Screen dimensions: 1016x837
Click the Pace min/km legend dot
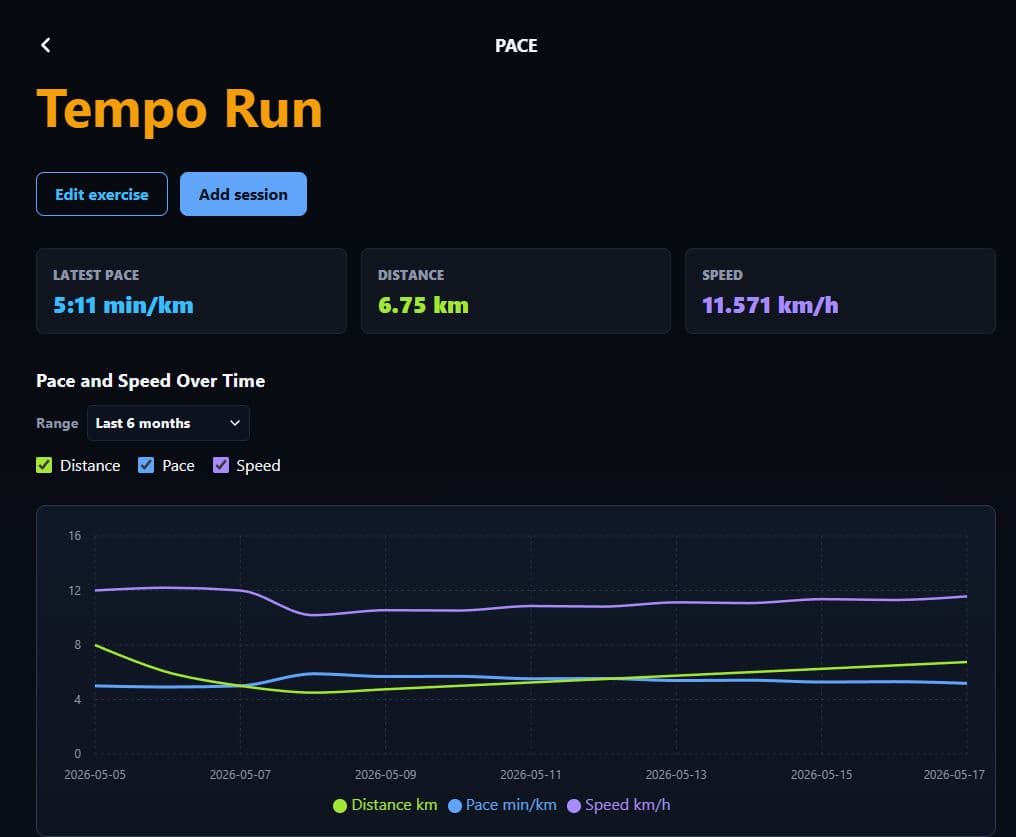(455, 805)
